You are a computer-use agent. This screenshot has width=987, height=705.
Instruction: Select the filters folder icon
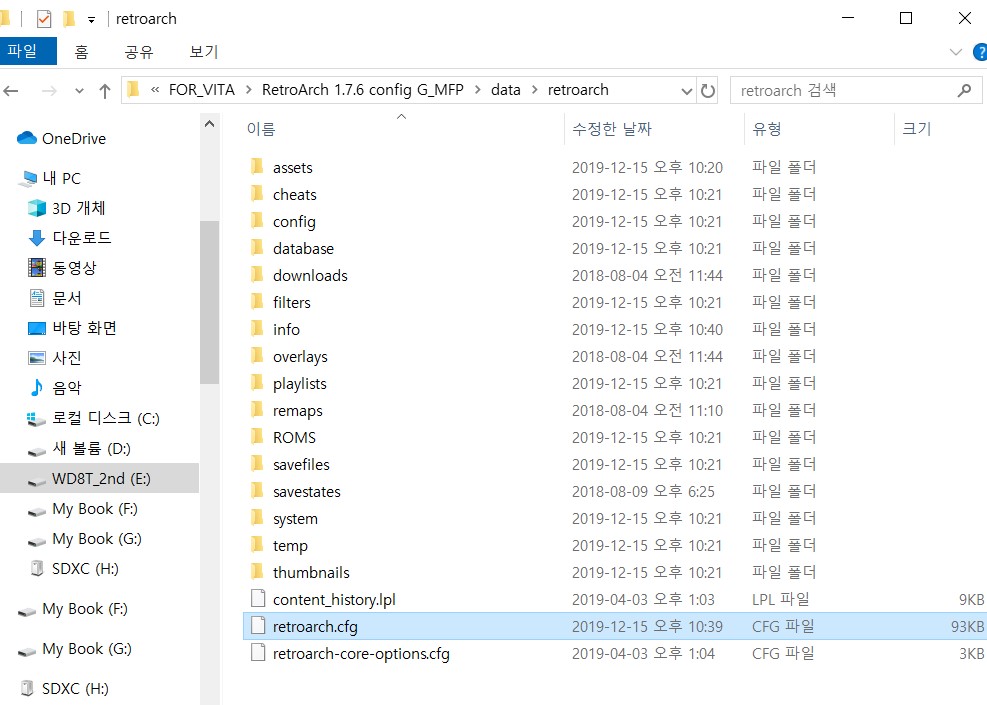(257, 302)
